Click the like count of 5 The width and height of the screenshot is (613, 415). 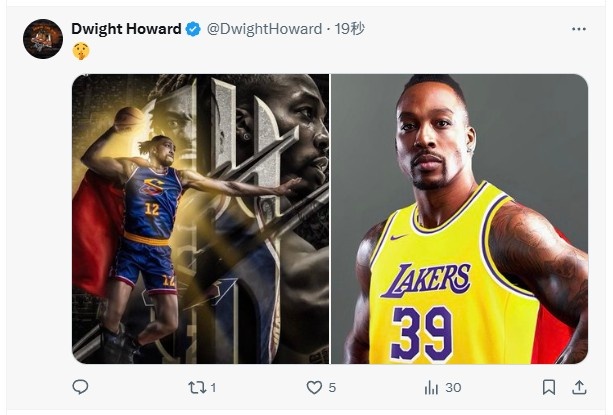pos(331,388)
